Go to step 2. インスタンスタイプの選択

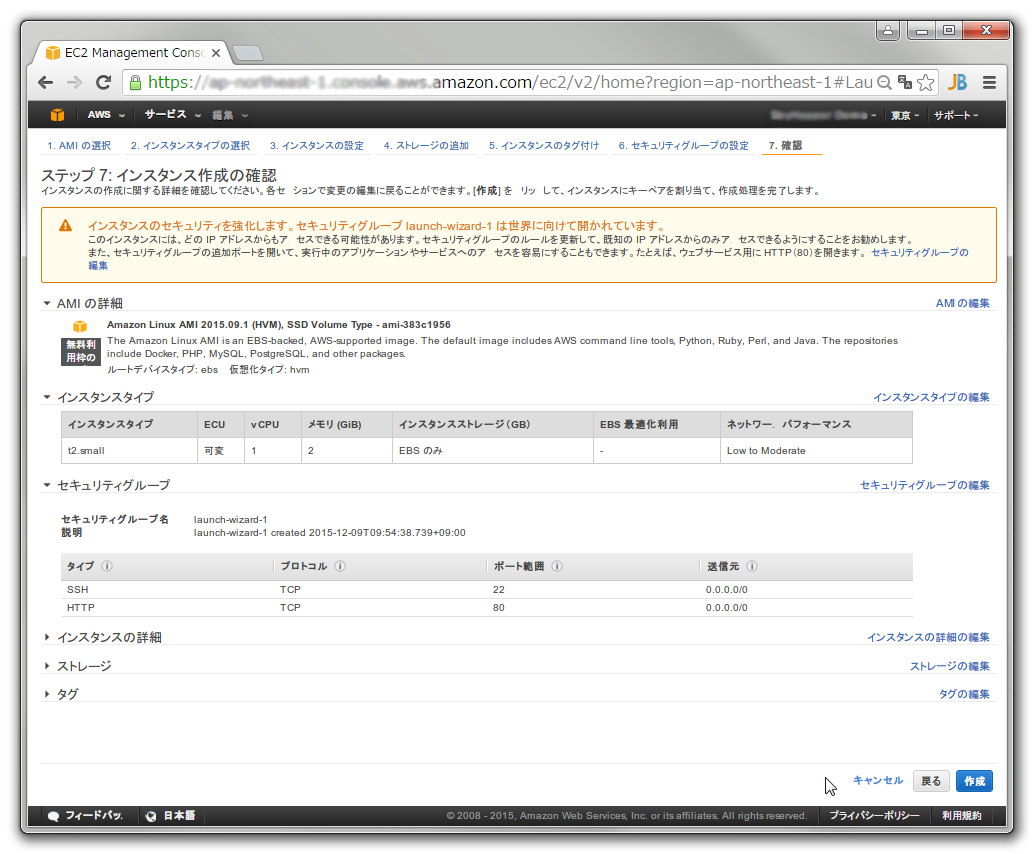(x=190, y=146)
